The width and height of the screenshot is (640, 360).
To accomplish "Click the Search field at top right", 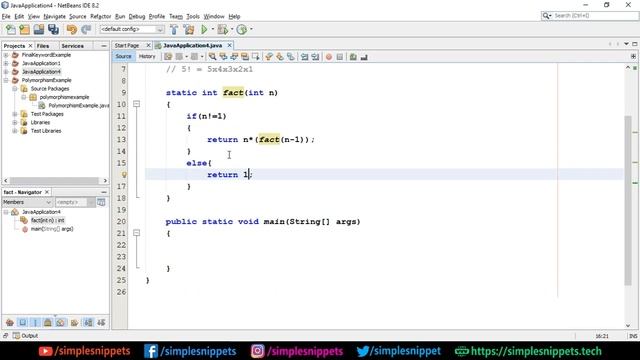I will (590, 16).
